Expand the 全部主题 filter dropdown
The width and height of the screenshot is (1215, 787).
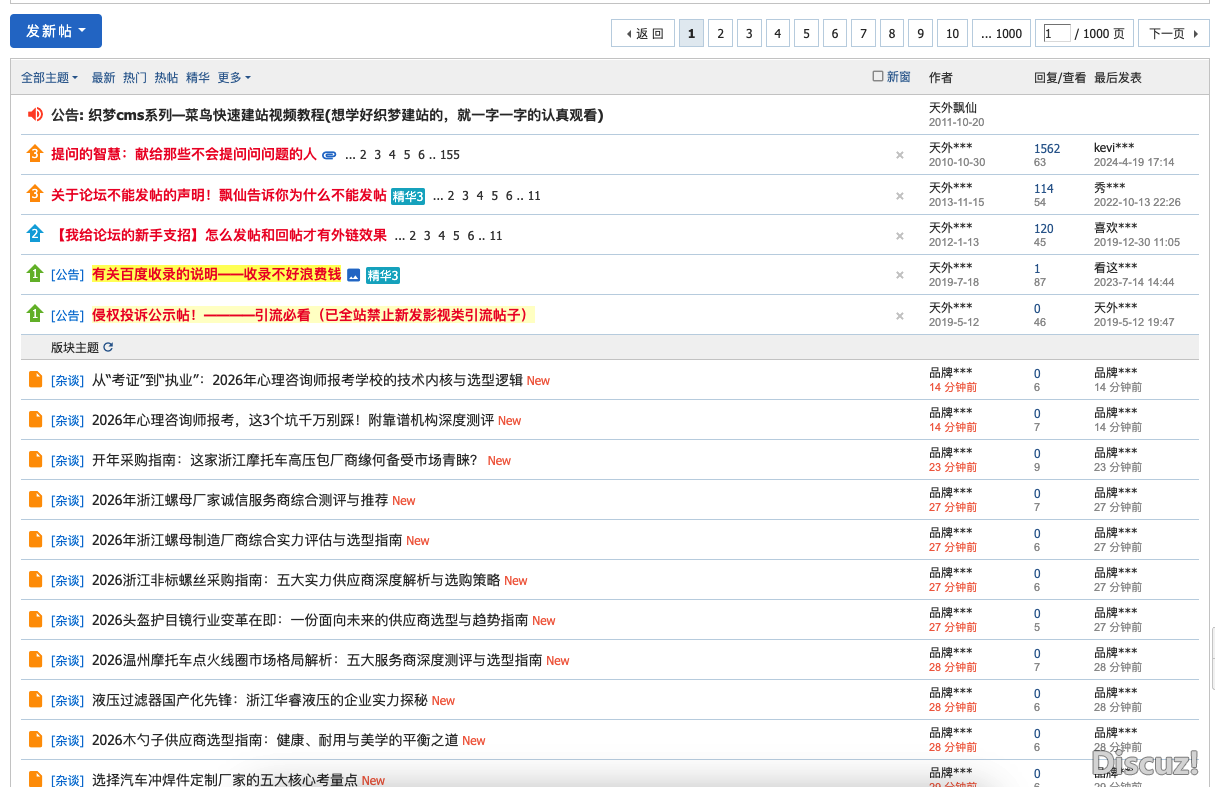click(49, 77)
